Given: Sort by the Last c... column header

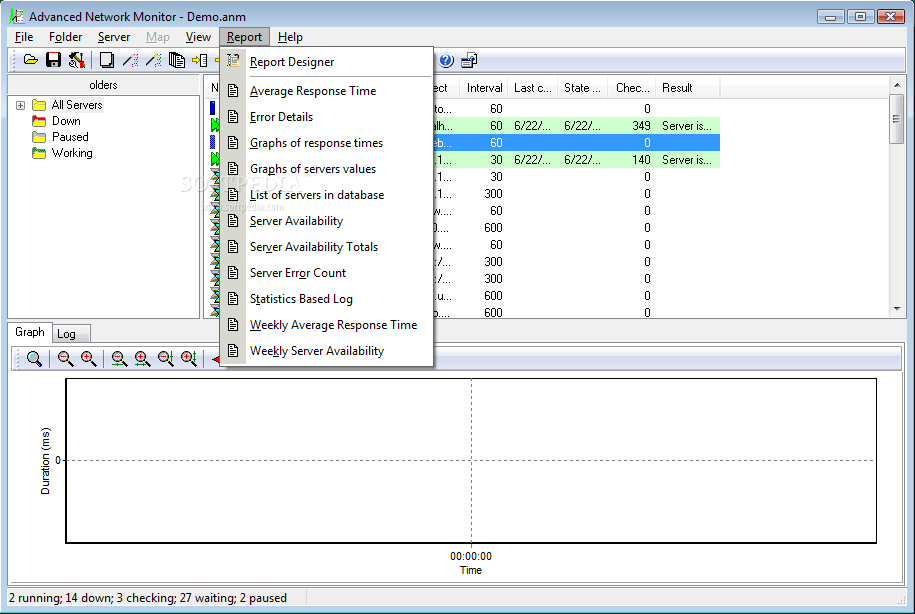Looking at the screenshot, I should pos(532,88).
